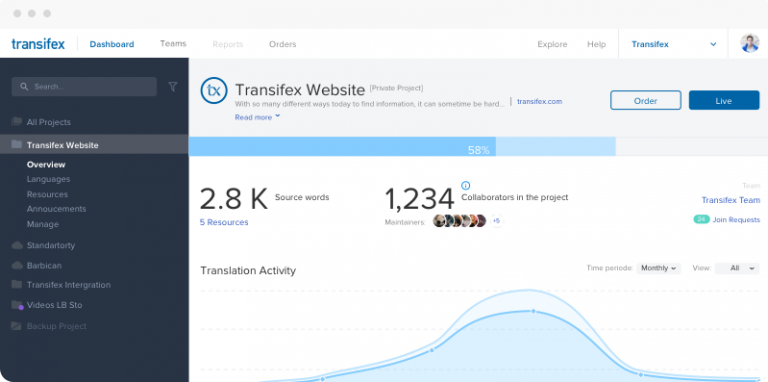Click the Transifex tx project logo
The height and width of the screenshot is (382, 768).
click(x=214, y=91)
